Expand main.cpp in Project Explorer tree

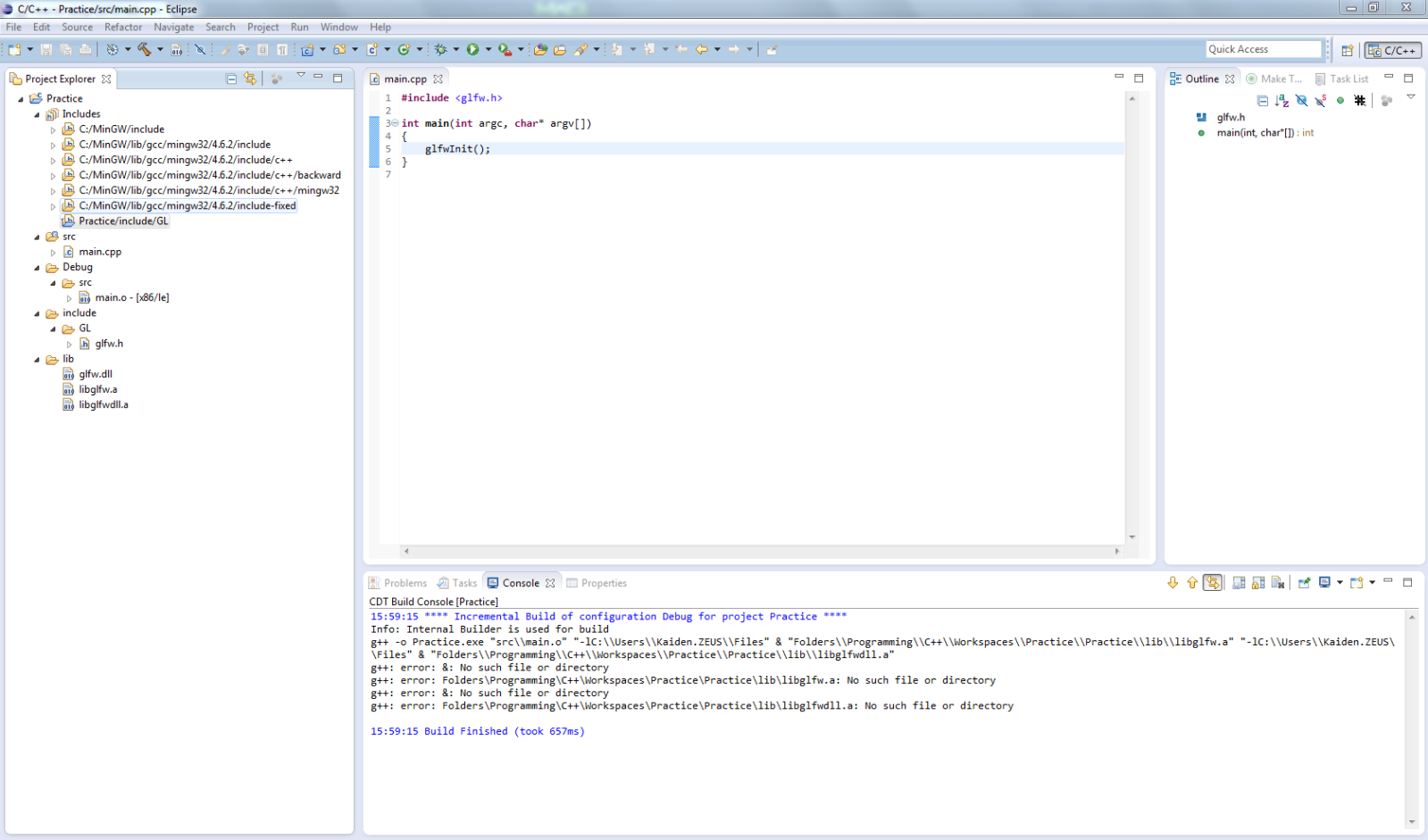(x=53, y=253)
